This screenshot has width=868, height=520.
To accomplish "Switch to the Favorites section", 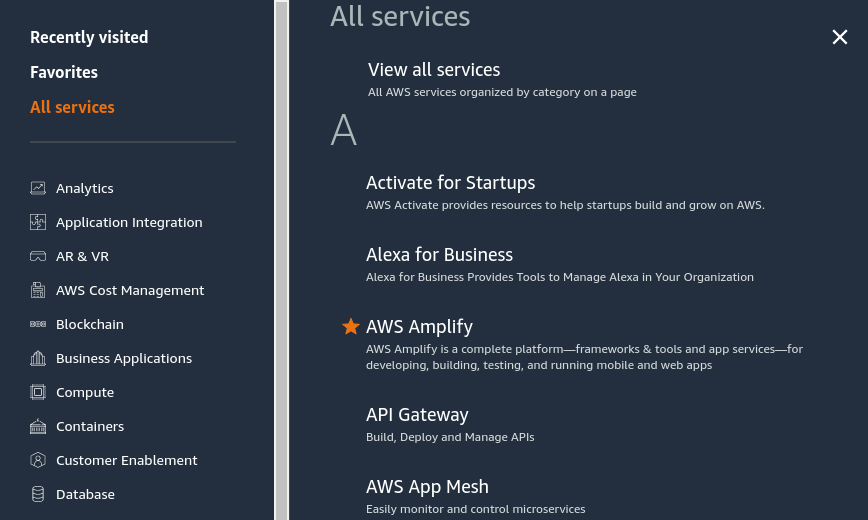I will tap(64, 72).
